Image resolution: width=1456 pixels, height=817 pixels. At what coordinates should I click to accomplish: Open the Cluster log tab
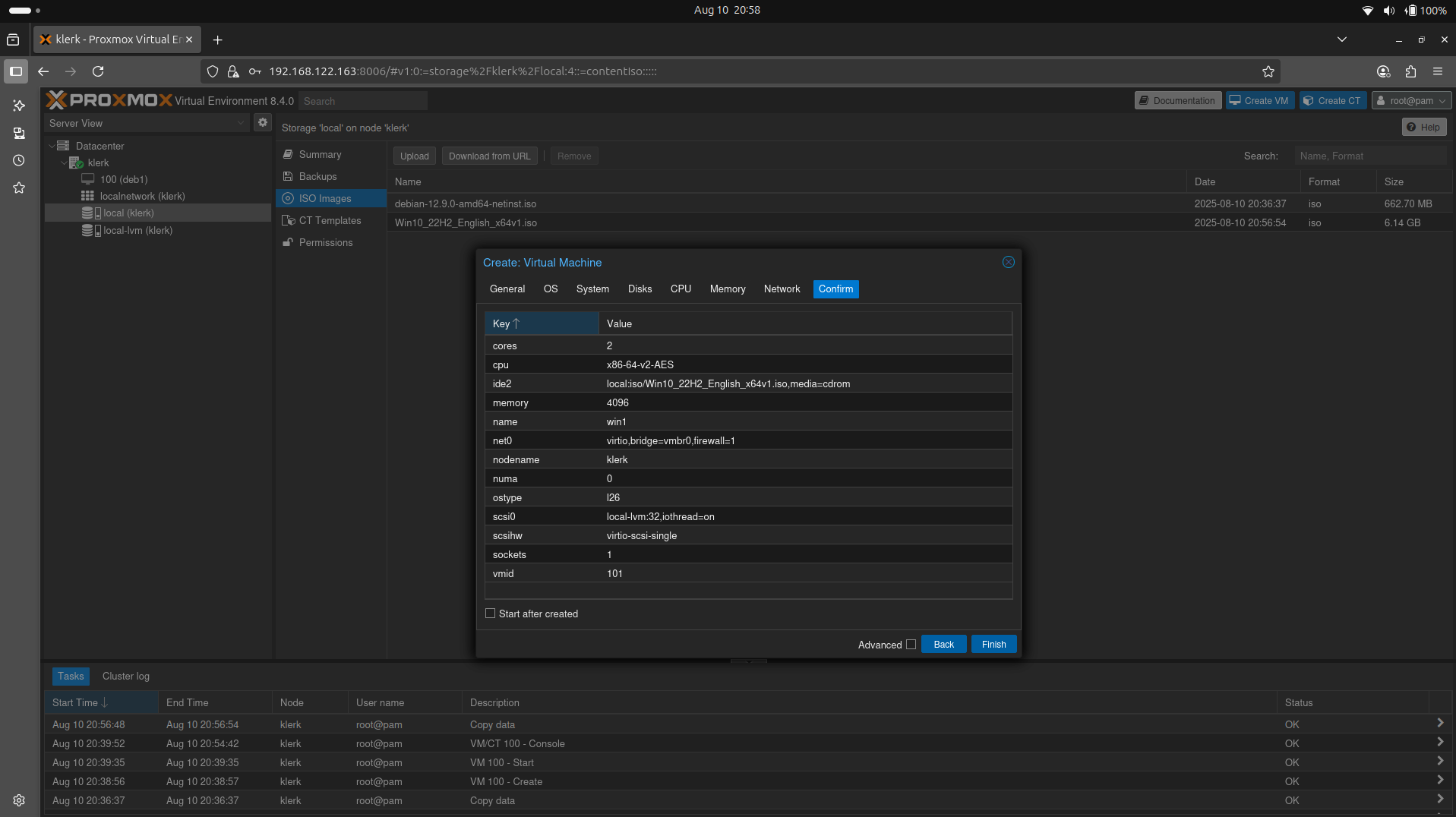click(125, 676)
